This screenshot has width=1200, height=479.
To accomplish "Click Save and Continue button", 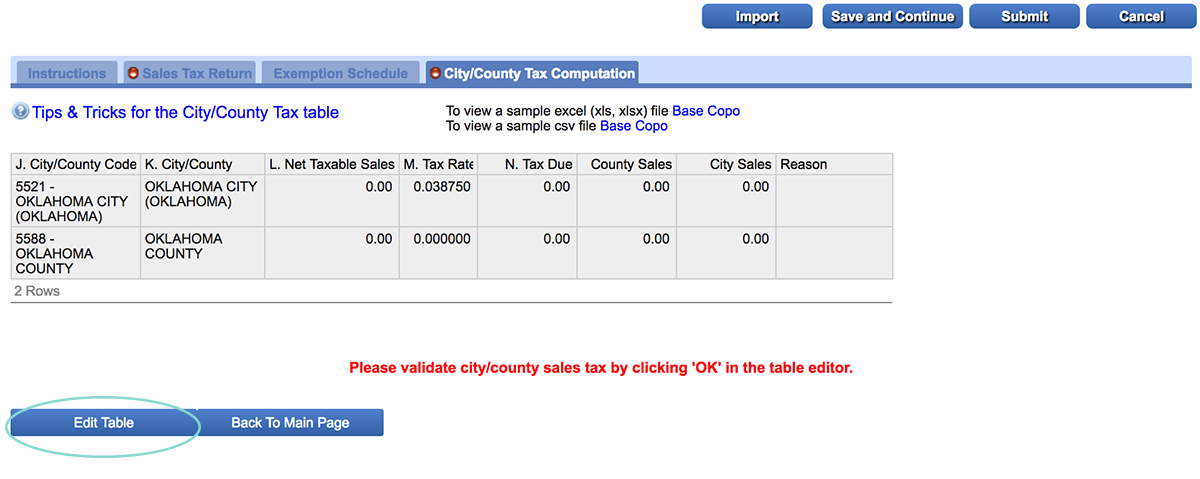I will [x=892, y=16].
